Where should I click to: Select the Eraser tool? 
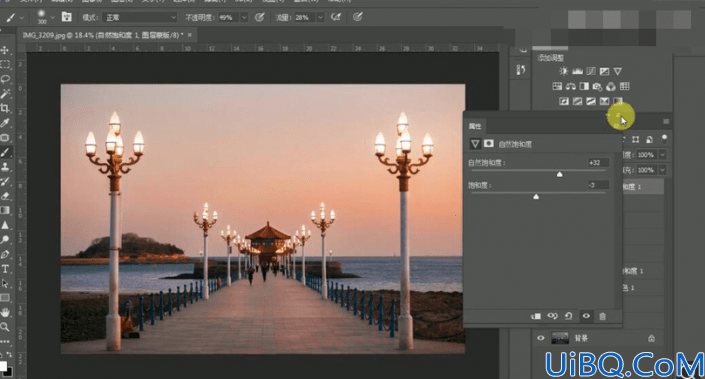5,196
